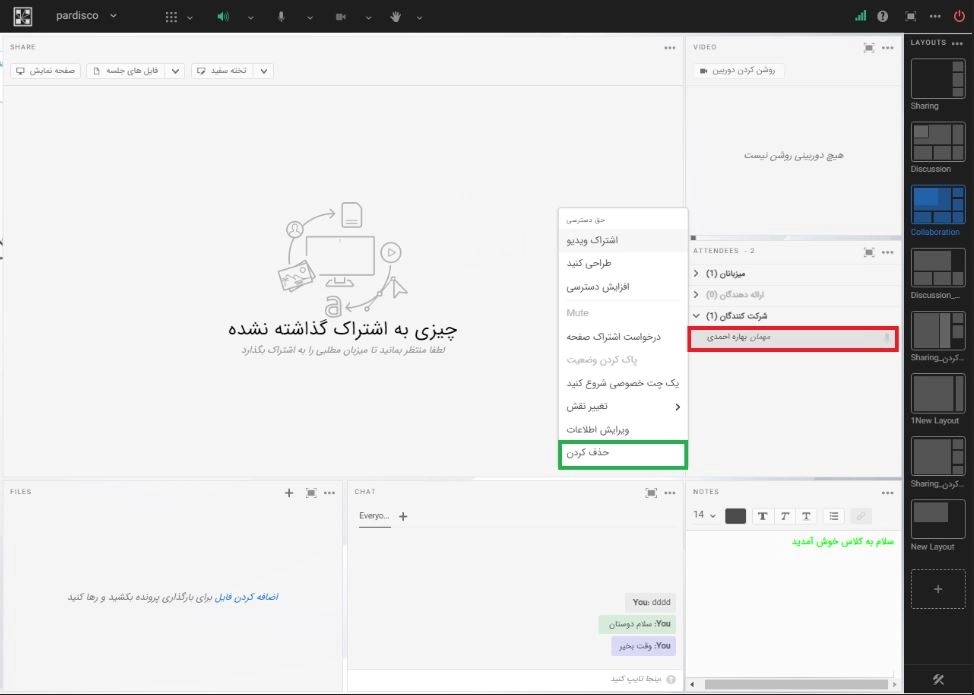The width and height of the screenshot is (974, 695).
Task: Add a file with FILES plus icon
Action: pyautogui.click(x=289, y=493)
